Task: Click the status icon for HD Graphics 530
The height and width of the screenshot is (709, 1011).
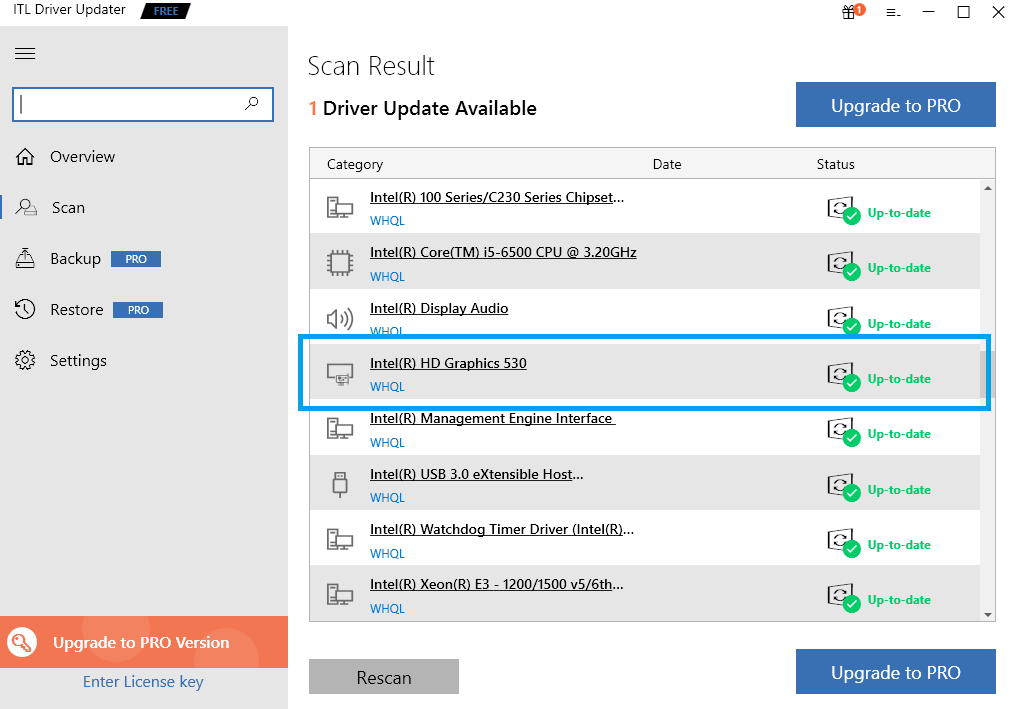Action: [844, 376]
